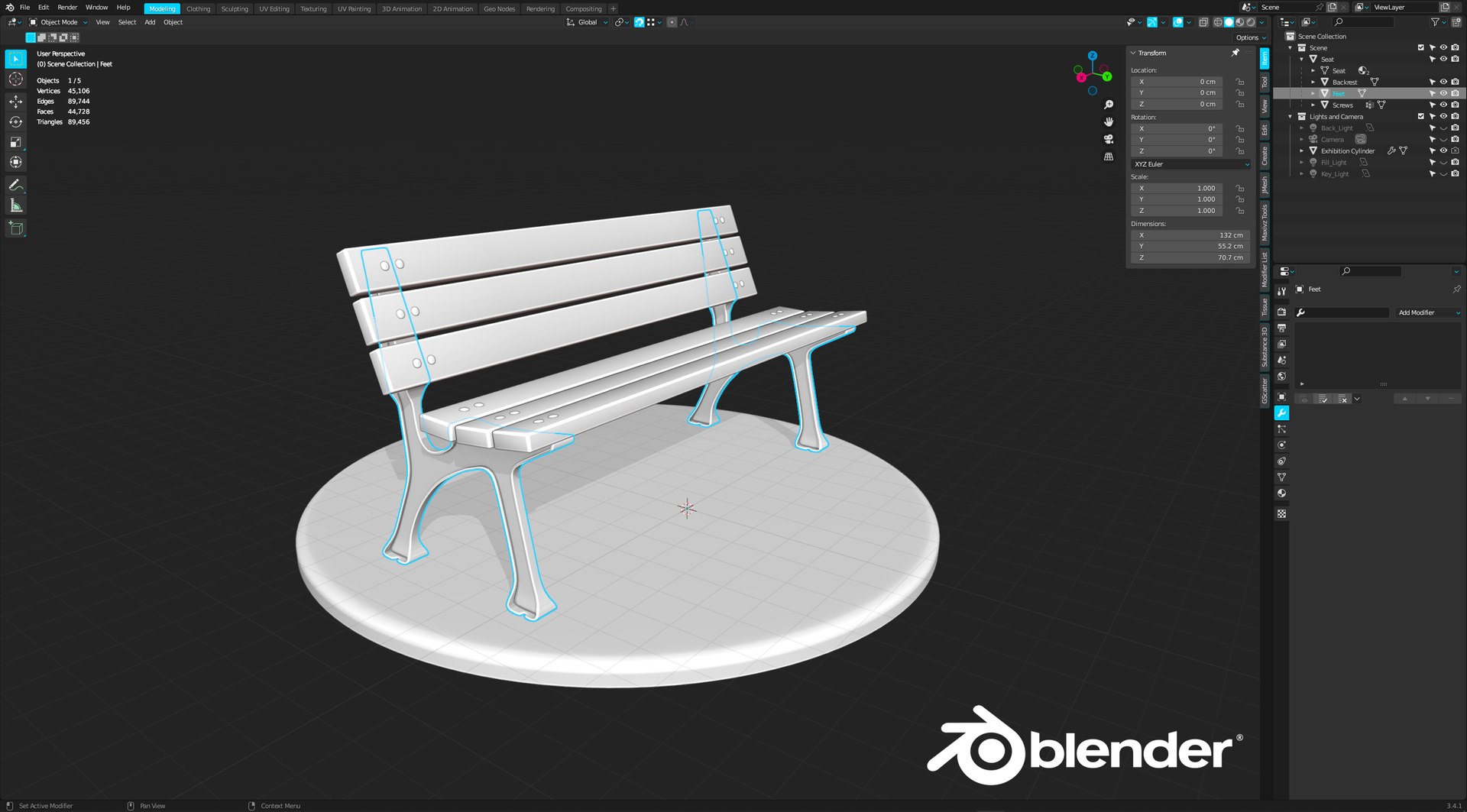Open the World properties tab icon
1467x812 pixels.
click(1282, 376)
